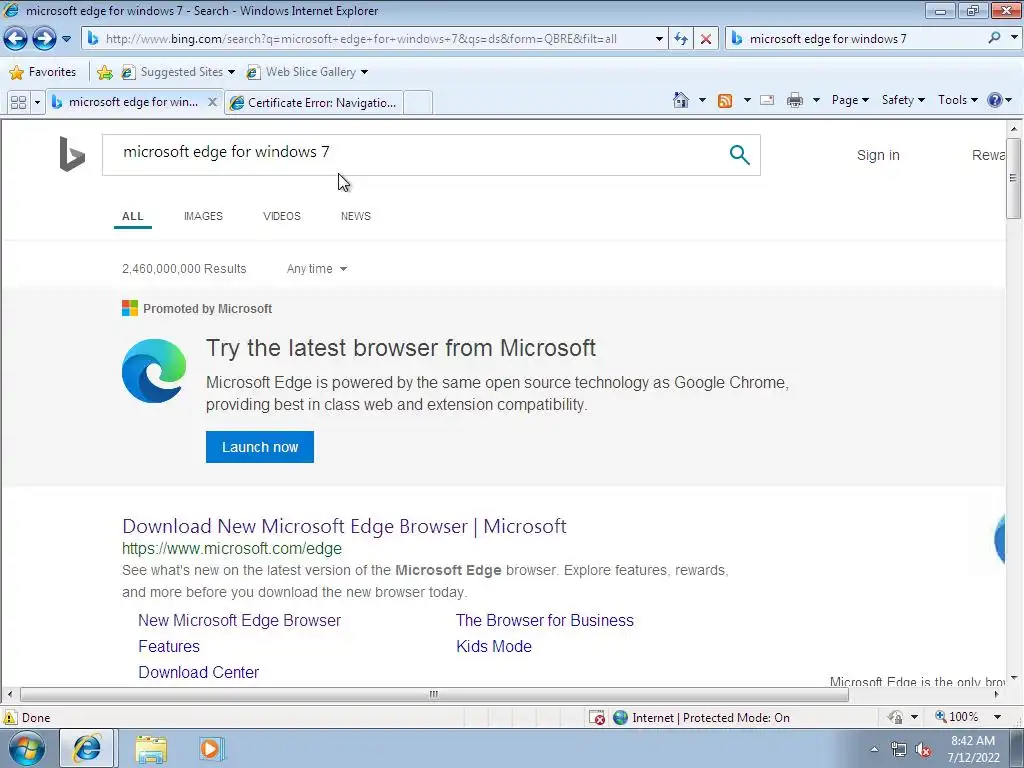Open Suggested Sites dropdown
This screenshot has width=1024, height=768.
[x=178, y=72]
